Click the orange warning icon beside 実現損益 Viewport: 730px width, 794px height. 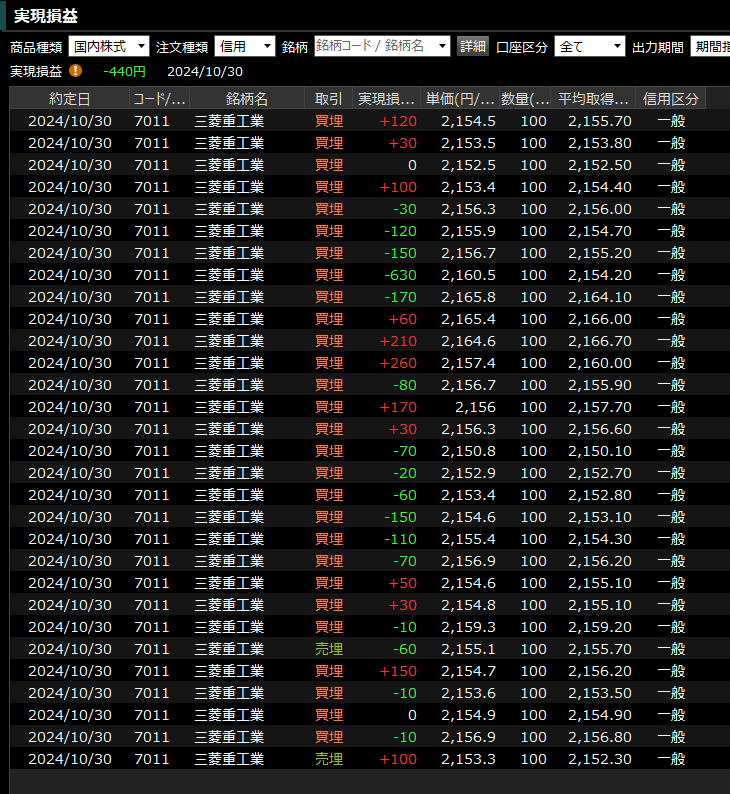75,70
